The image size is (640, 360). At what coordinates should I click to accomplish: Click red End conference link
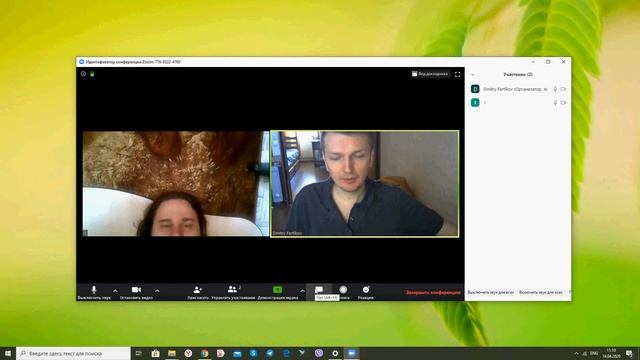click(x=433, y=293)
